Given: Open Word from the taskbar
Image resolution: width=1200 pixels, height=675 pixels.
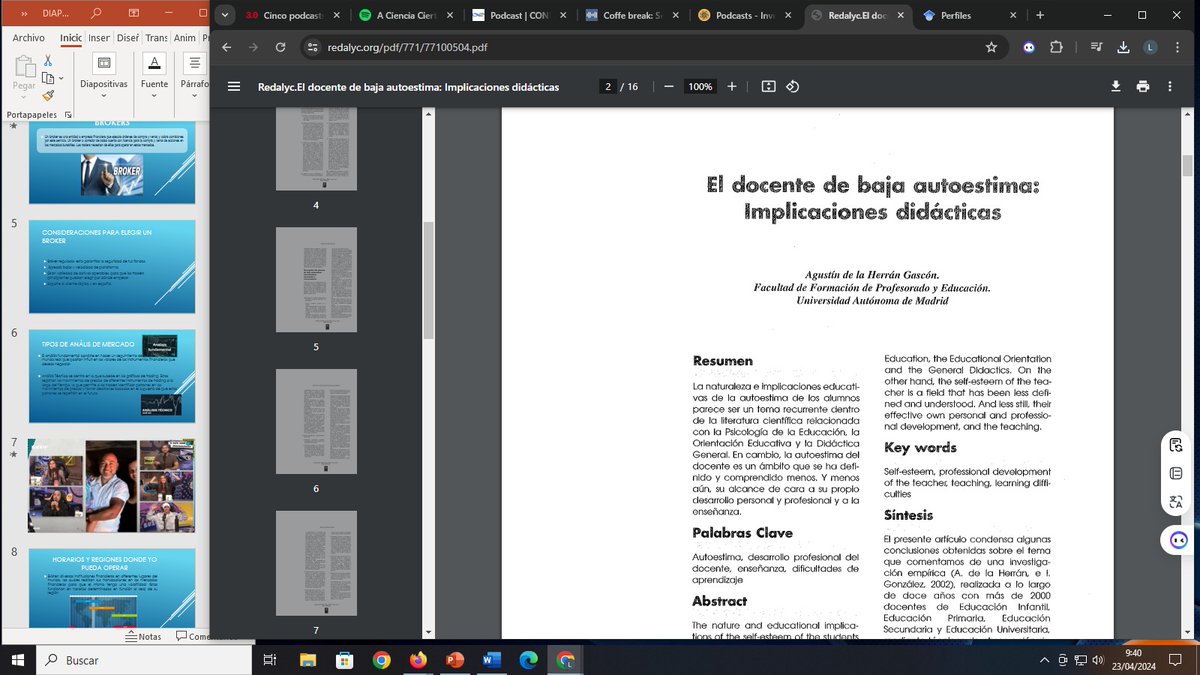Looking at the screenshot, I should (x=491, y=660).
